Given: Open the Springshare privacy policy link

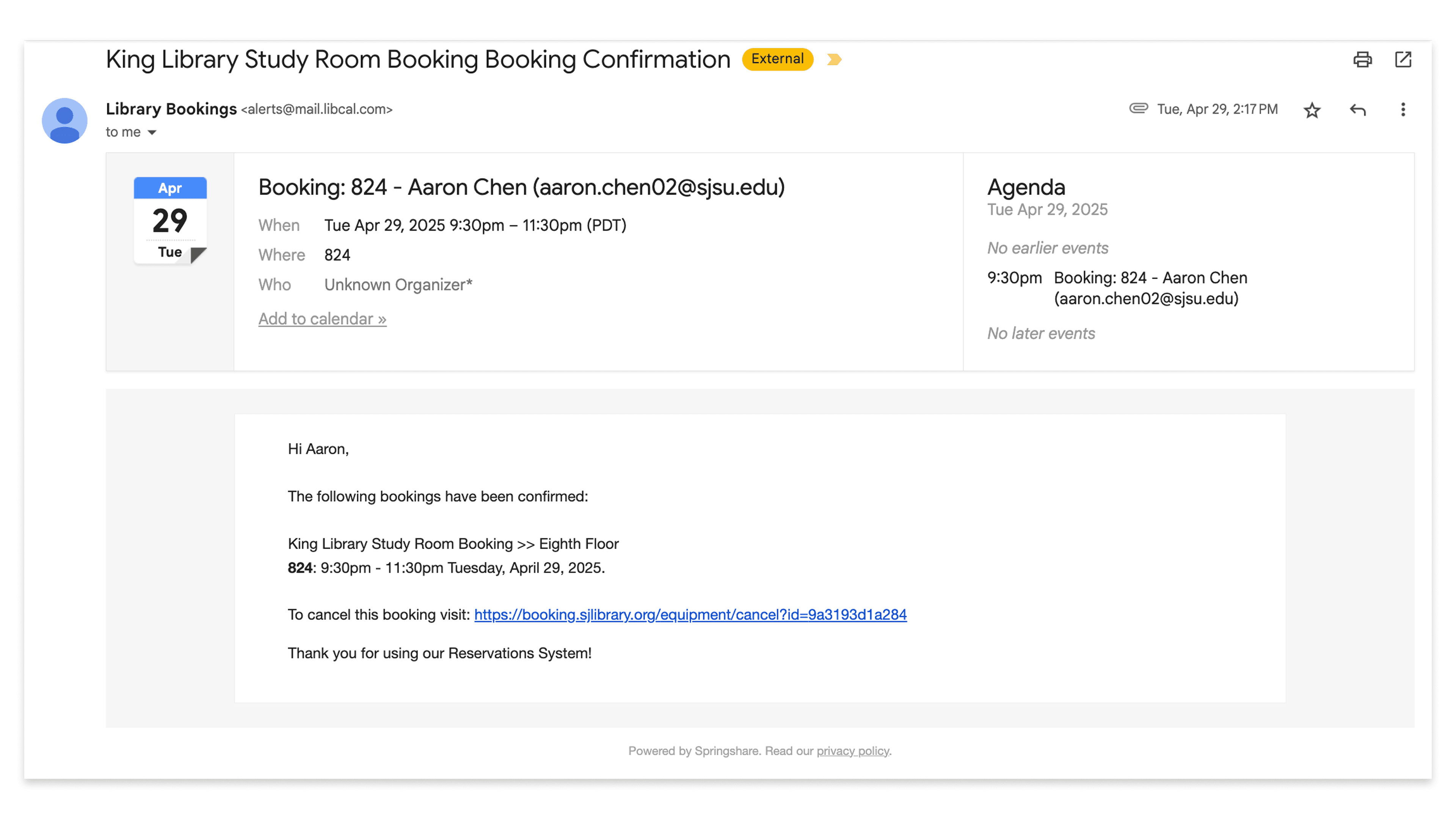Looking at the screenshot, I should tap(852, 751).
